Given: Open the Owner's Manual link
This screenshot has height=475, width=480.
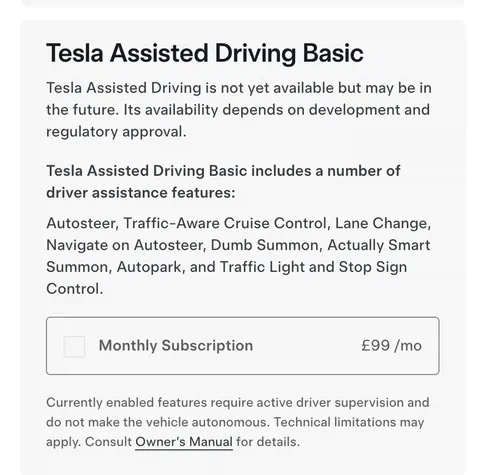Looking at the screenshot, I should (184, 442).
